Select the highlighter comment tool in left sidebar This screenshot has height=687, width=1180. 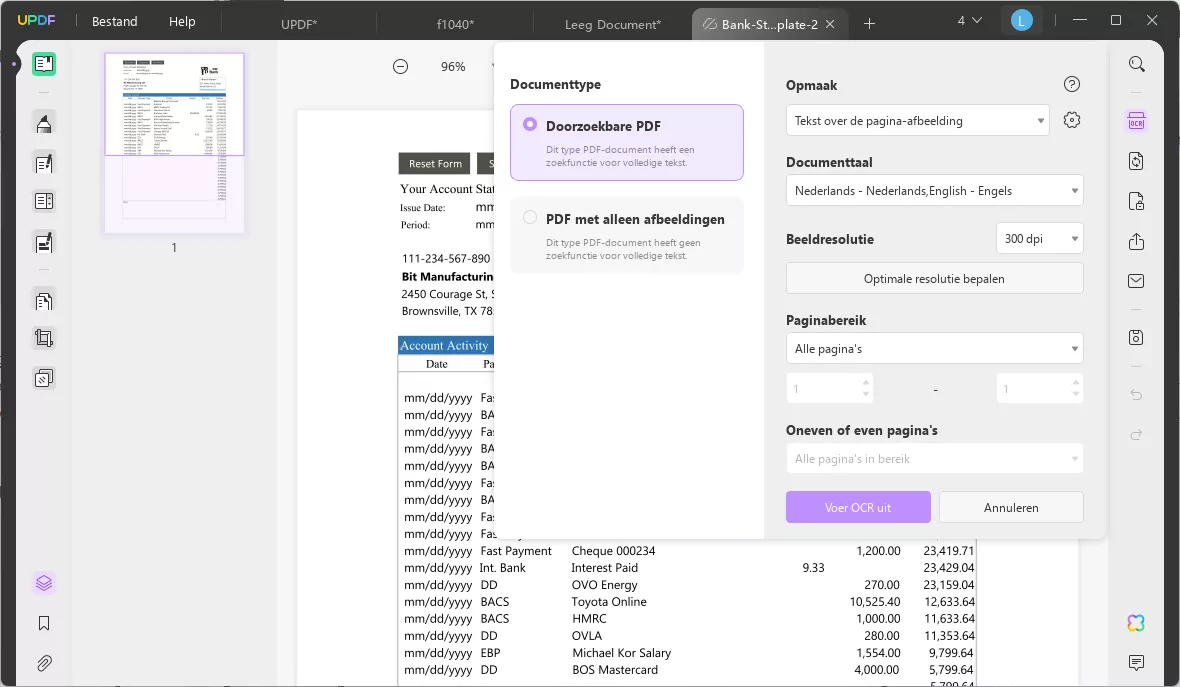tap(44, 123)
